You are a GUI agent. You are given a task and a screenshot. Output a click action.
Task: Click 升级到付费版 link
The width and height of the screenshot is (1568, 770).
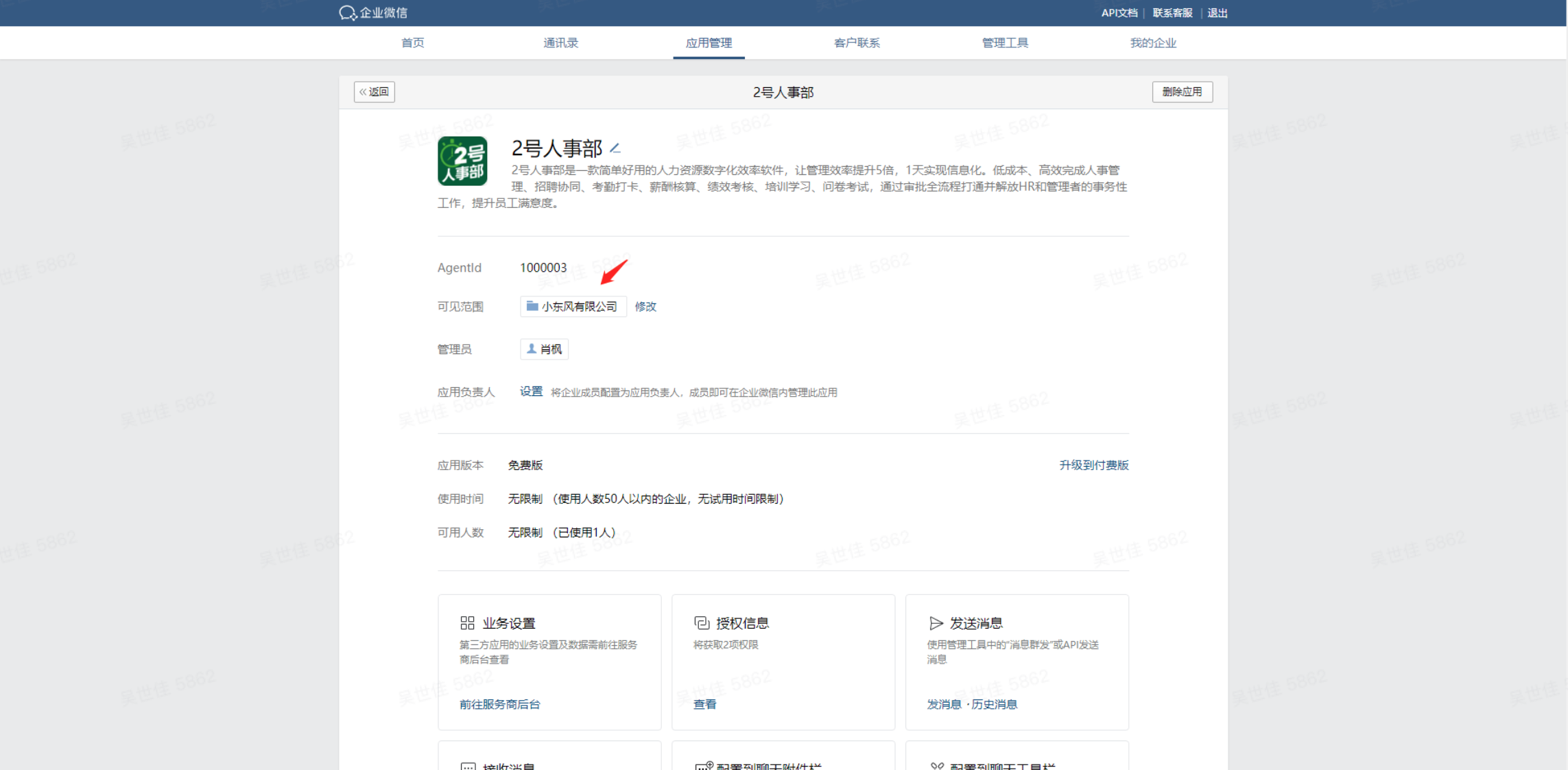click(x=1094, y=465)
